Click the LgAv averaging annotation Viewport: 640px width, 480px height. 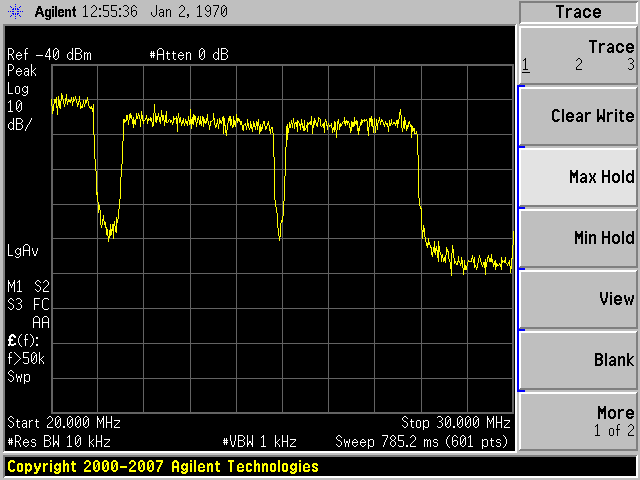(23, 251)
